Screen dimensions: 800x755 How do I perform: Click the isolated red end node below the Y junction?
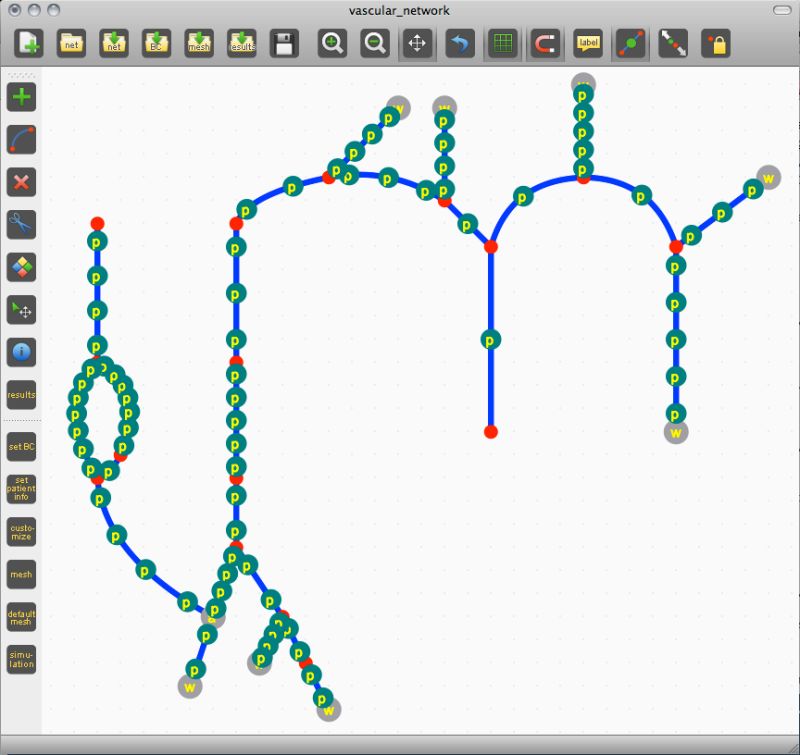[491, 432]
